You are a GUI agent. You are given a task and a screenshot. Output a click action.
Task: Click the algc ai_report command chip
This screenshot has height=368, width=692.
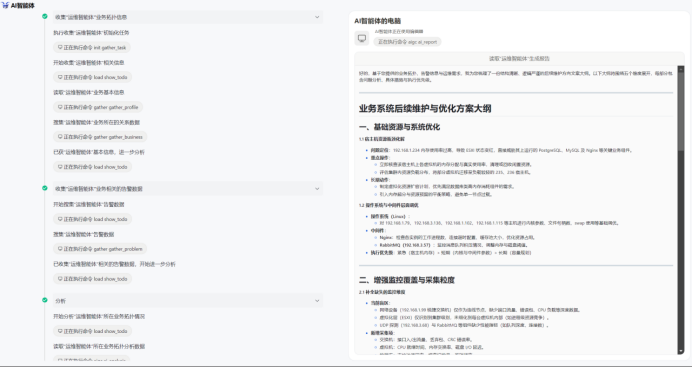click(407, 42)
